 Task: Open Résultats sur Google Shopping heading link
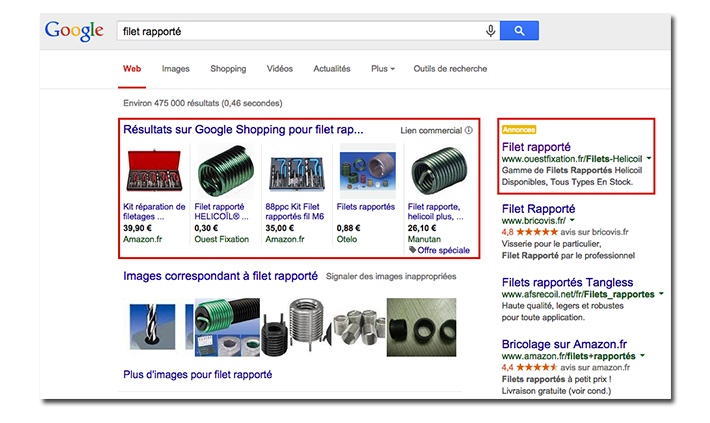pyautogui.click(x=243, y=130)
